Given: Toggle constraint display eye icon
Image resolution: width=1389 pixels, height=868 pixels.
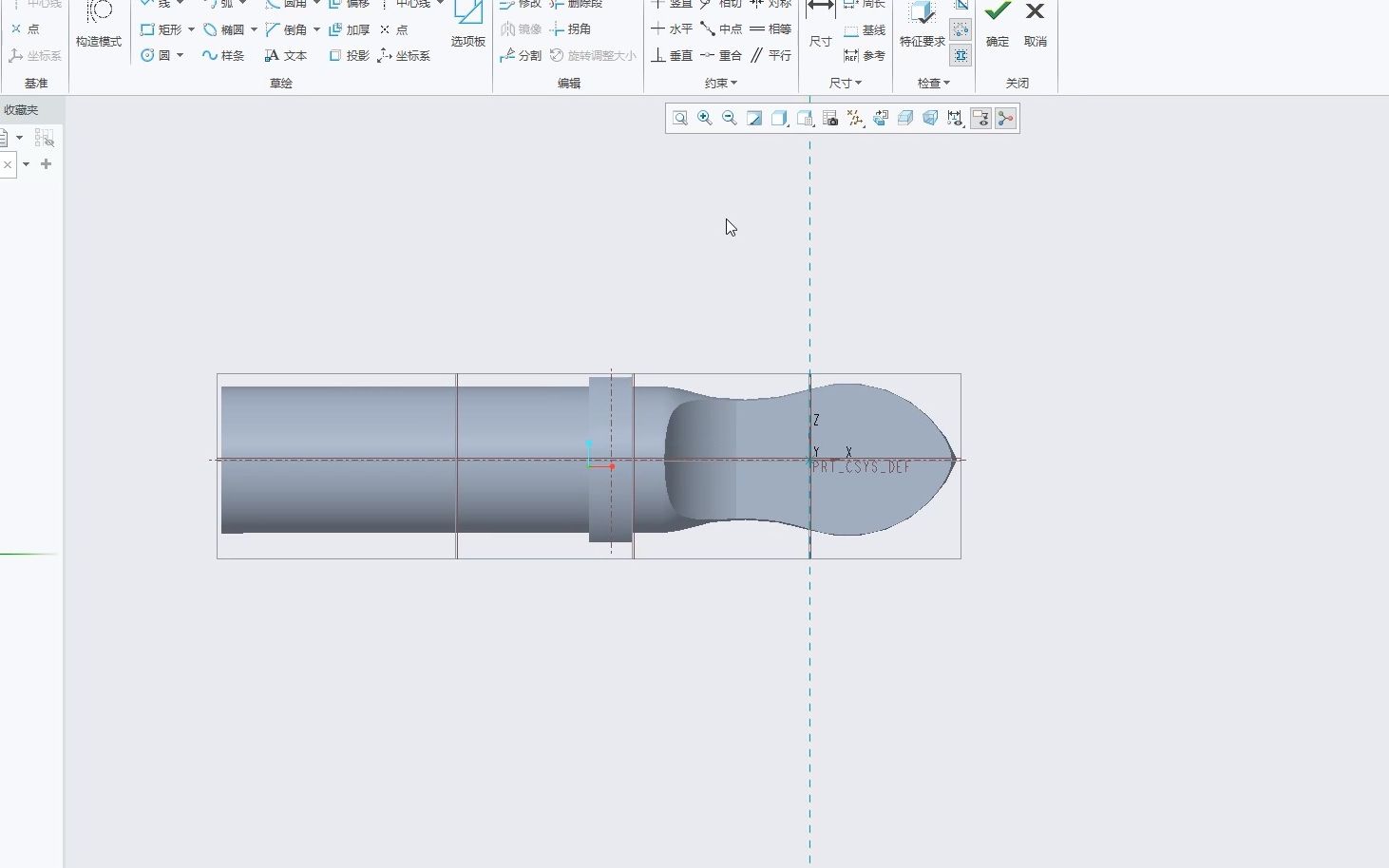Looking at the screenshot, I should pyautogui.click(x=980, y=118).
